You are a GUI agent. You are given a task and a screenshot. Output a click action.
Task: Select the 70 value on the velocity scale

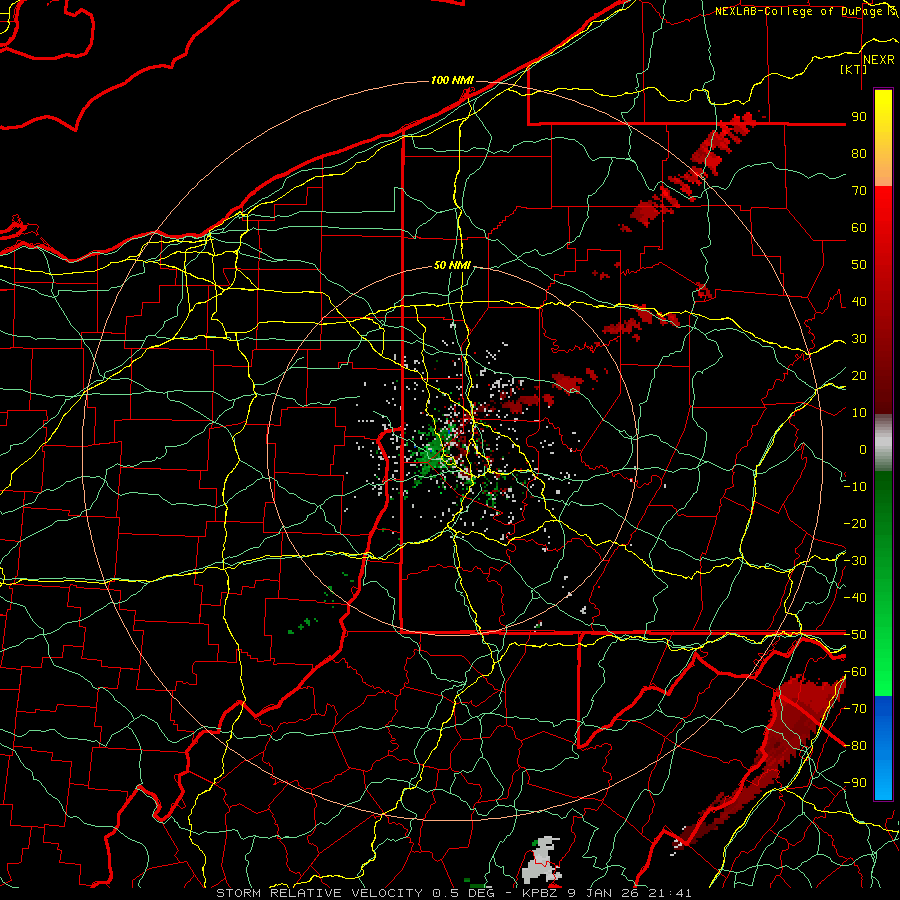click(x=859, y=191)
